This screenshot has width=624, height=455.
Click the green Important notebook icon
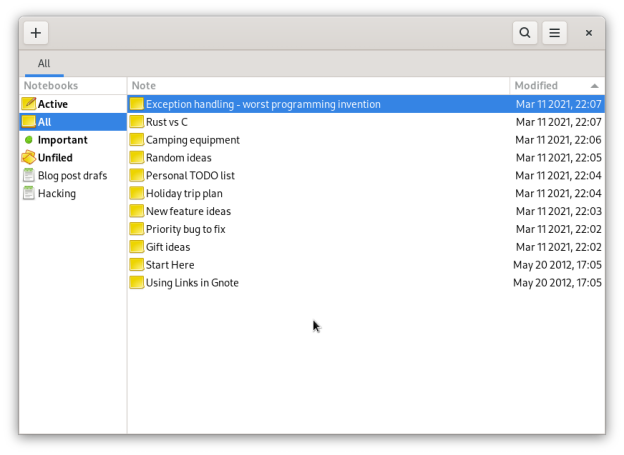(x=28, y=140)
